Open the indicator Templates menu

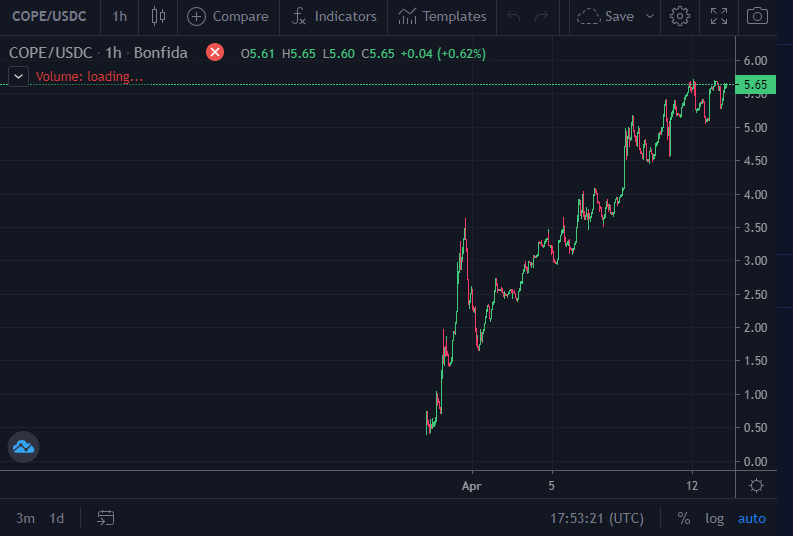coord(442,16)
